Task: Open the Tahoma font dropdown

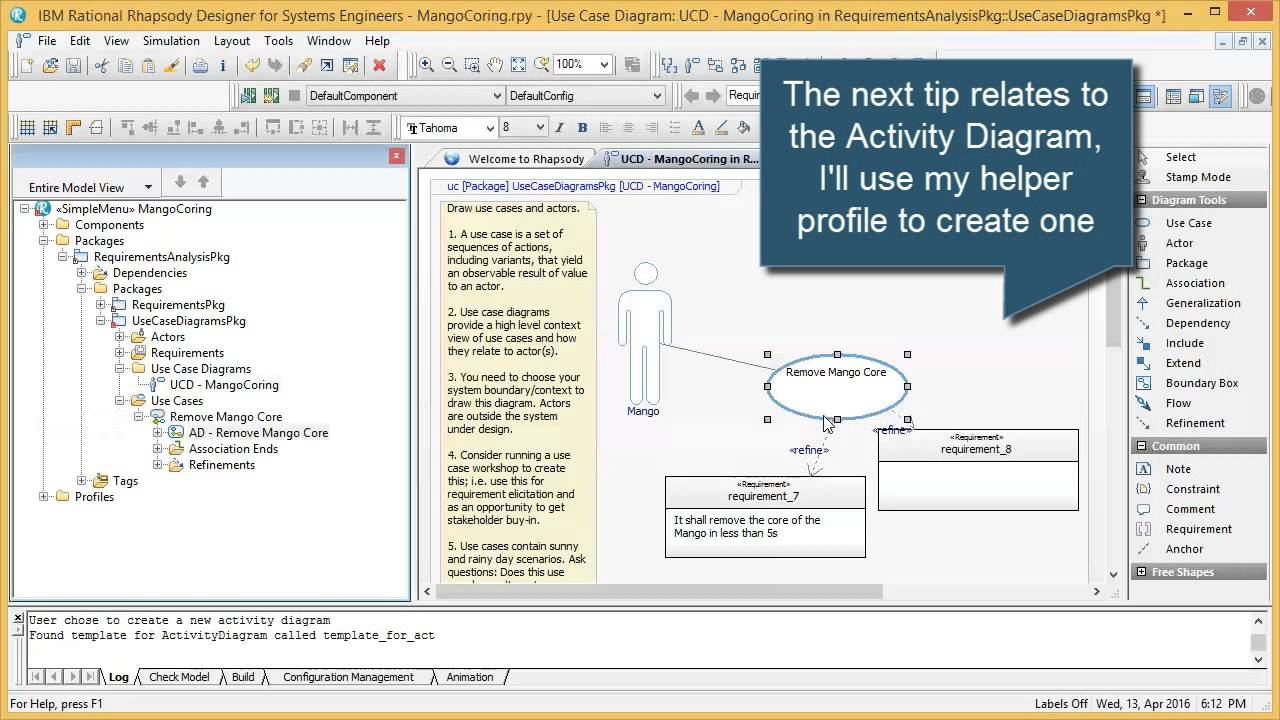Action: pos(490,128)
